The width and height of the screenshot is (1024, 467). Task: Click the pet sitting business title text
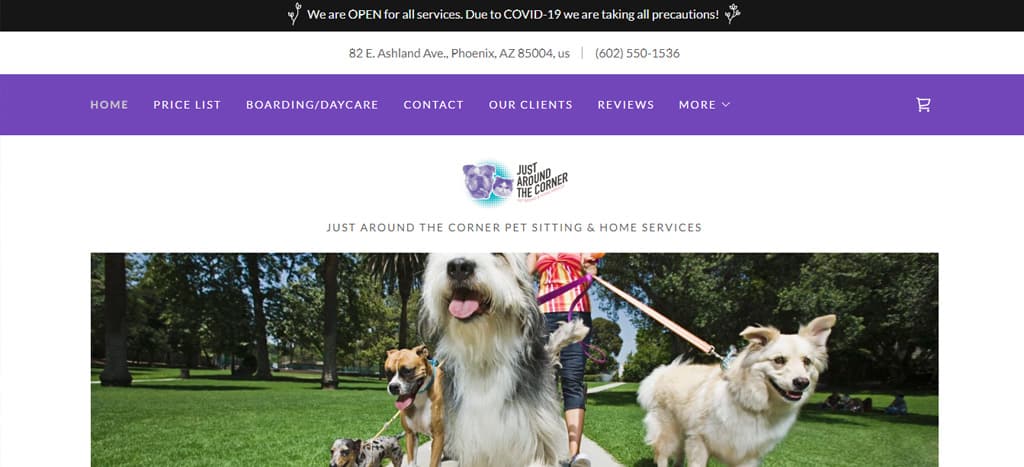coord(514,227)
